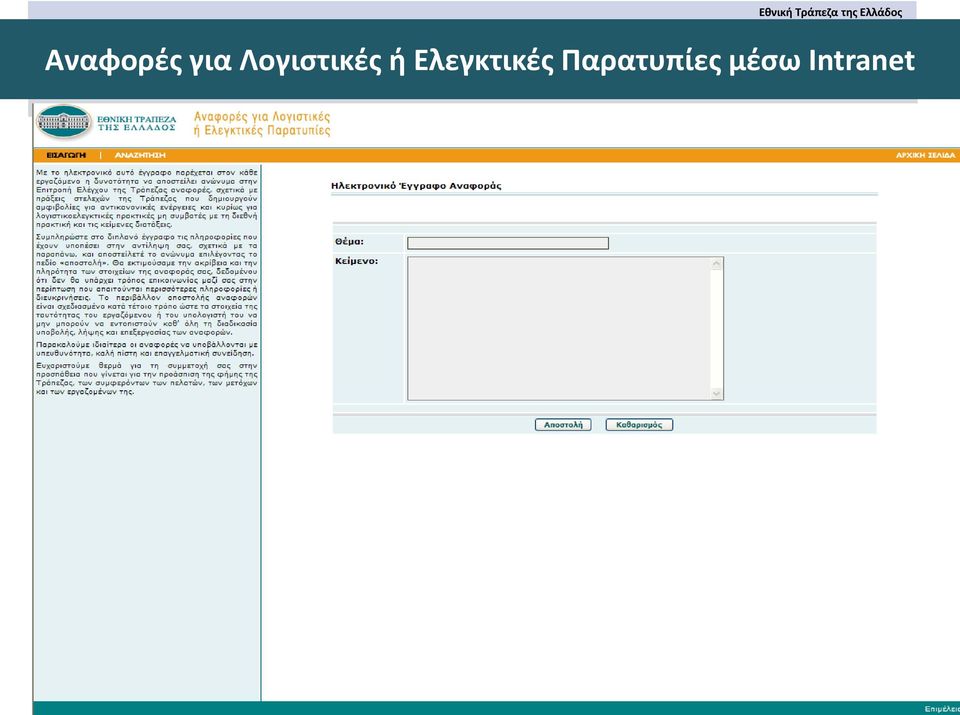Image resolution: width=960 pixels, height=715 pixels.
Task: Click the Θέμα: field label
Action: [x=349, y=242]
